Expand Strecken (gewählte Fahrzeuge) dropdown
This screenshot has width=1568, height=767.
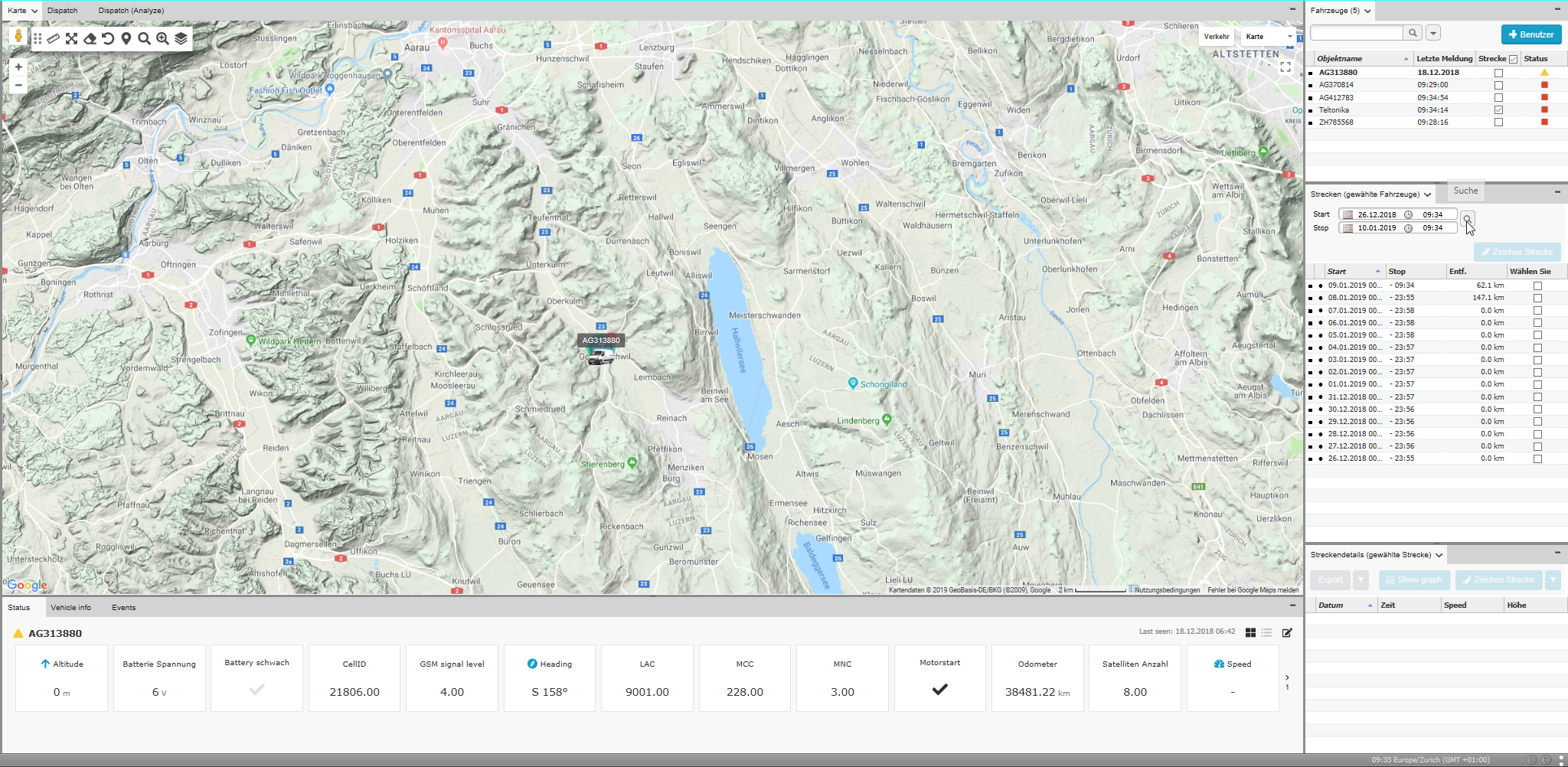[1428, 194]
